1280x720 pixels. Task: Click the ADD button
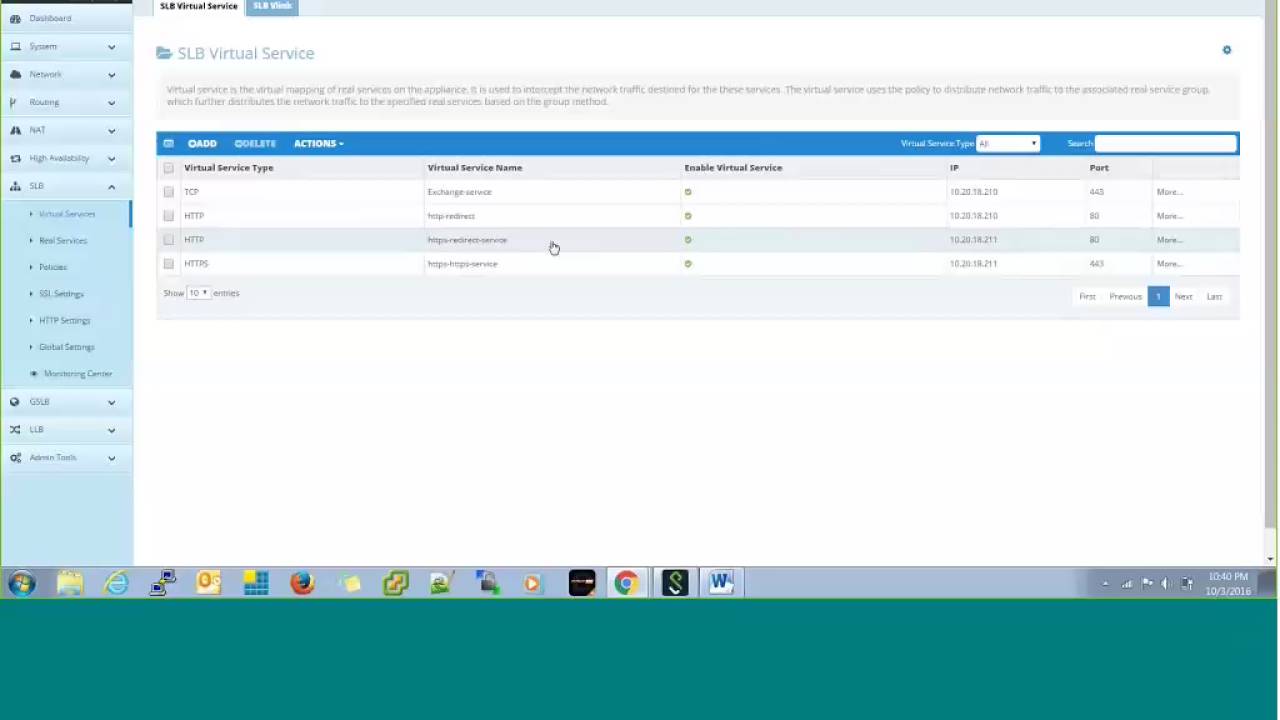click(202, 143)
